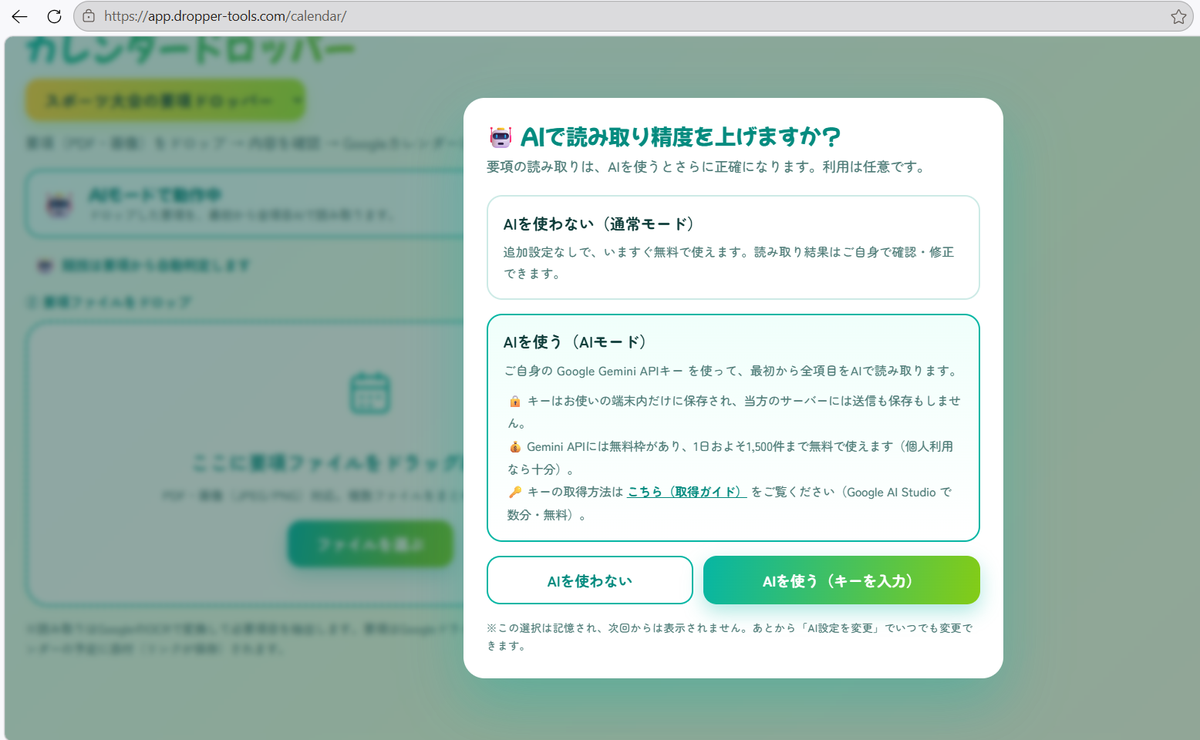Choose the AIを使う（AIモード） option card
This screenshot has height=740, width=1200.
[x=733, y=428]
